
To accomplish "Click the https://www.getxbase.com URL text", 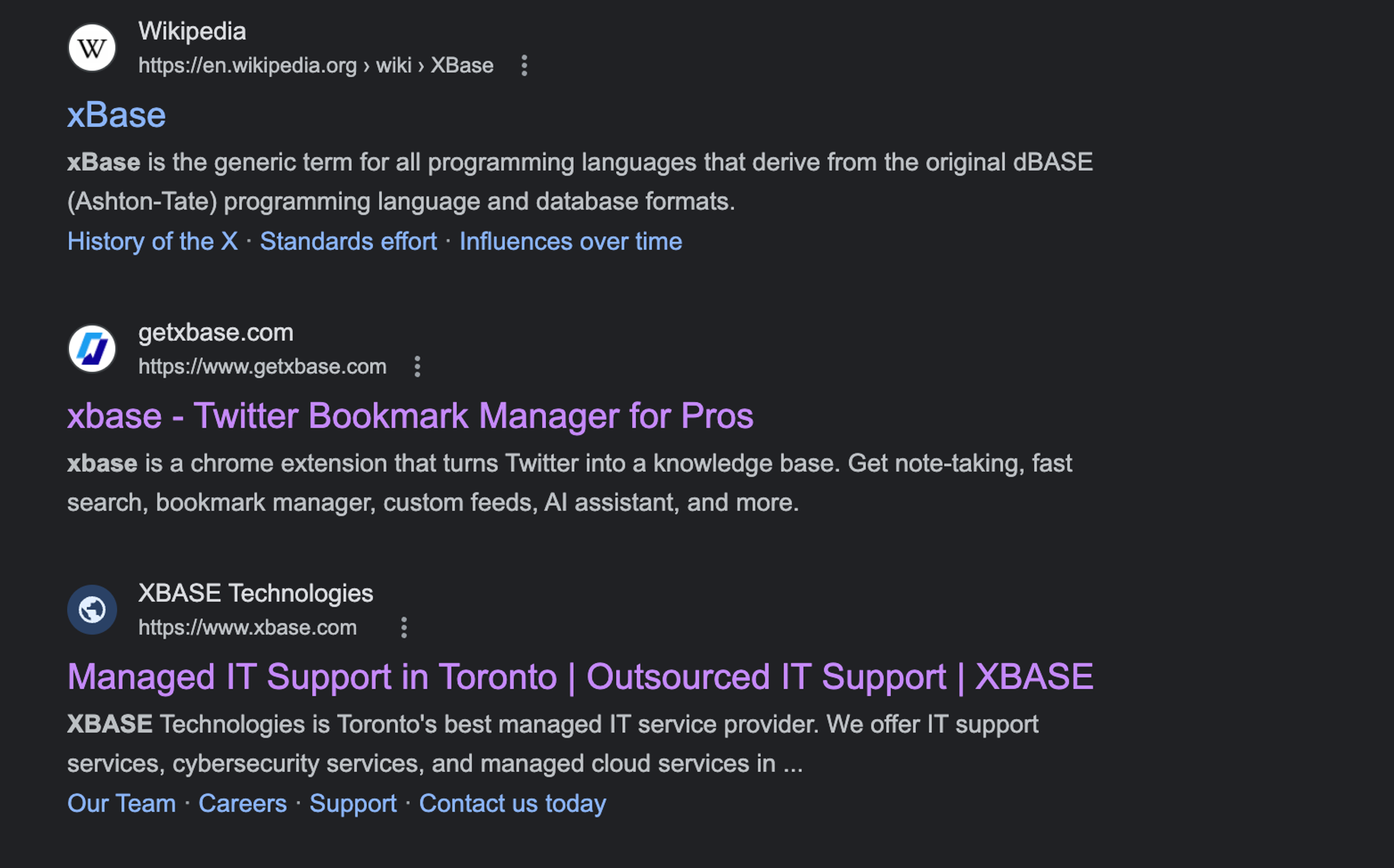I will [x=262, y=366].
